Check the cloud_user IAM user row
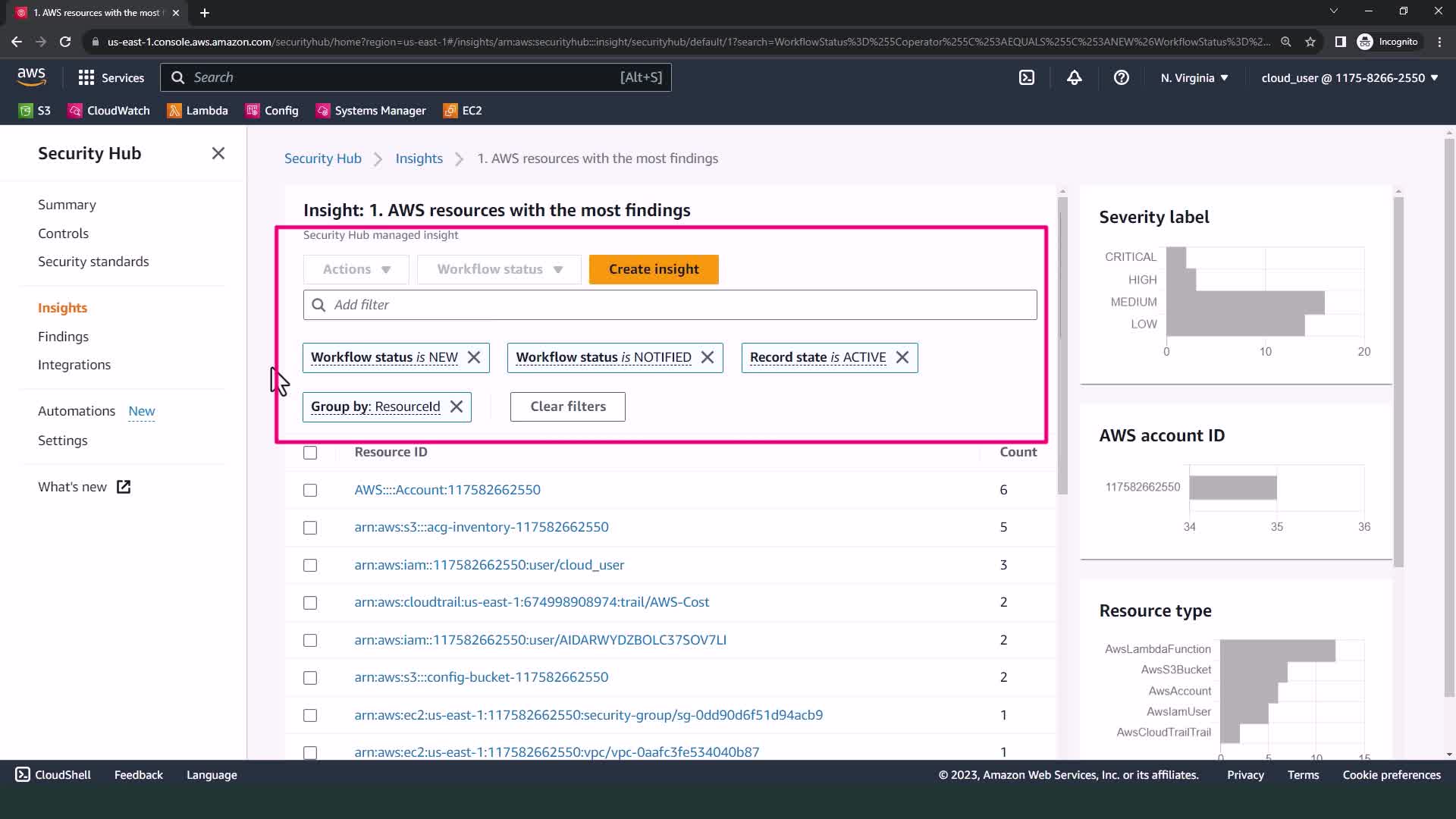Viewport: 1456px width, 819px height. [x=310, y=565]
